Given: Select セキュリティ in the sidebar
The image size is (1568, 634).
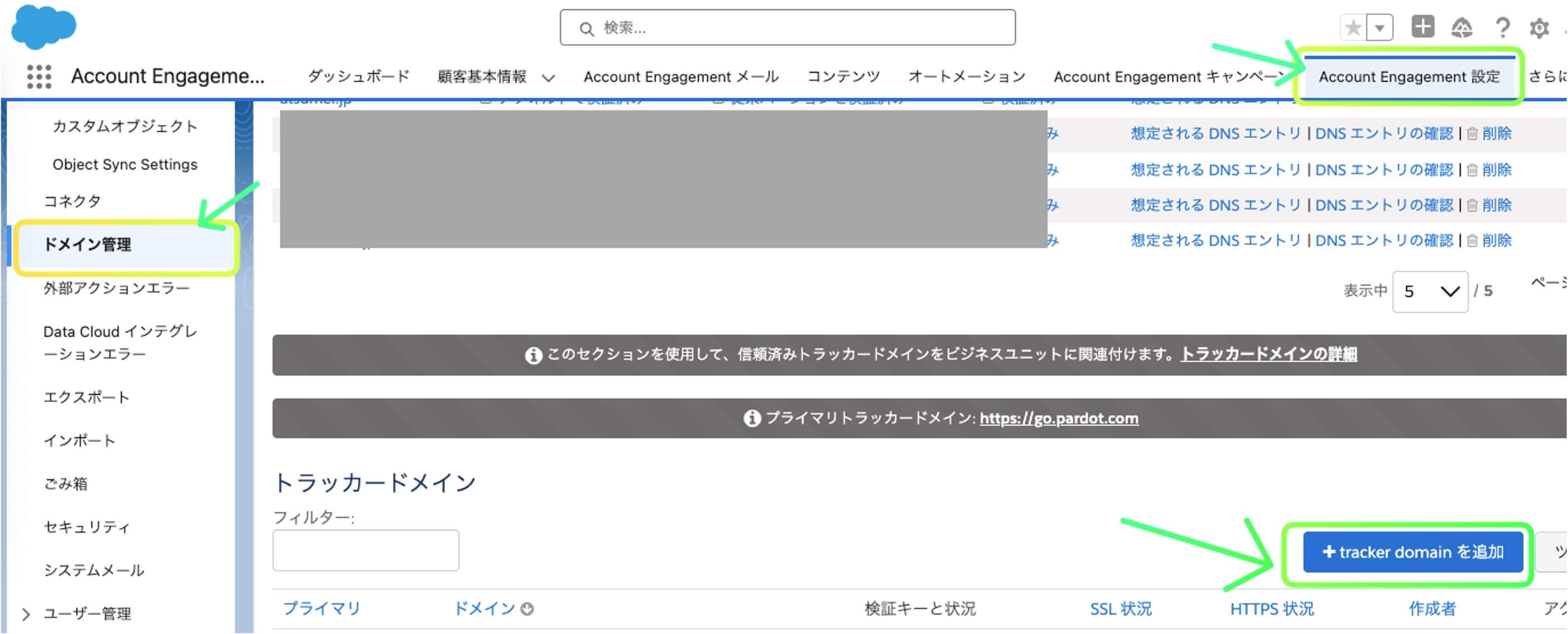Looking at the screenshot, I should tap(87, 527).
